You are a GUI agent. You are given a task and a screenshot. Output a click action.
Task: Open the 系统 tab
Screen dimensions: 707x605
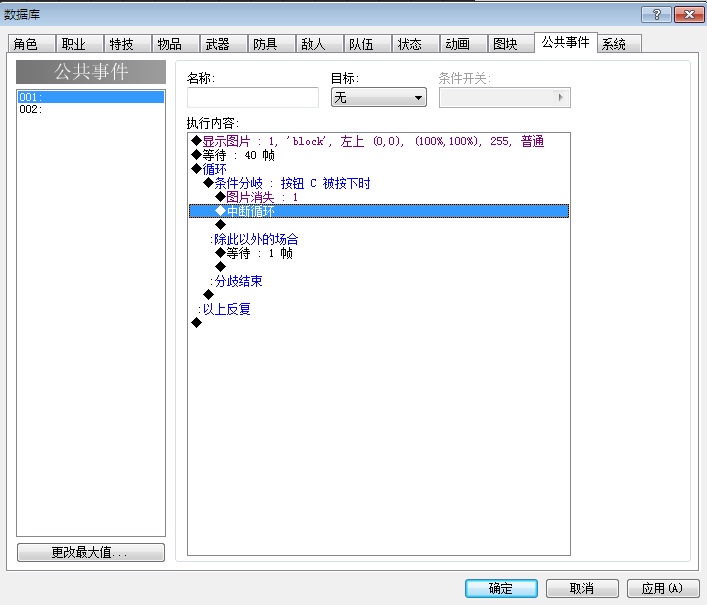tap(620, 44)
